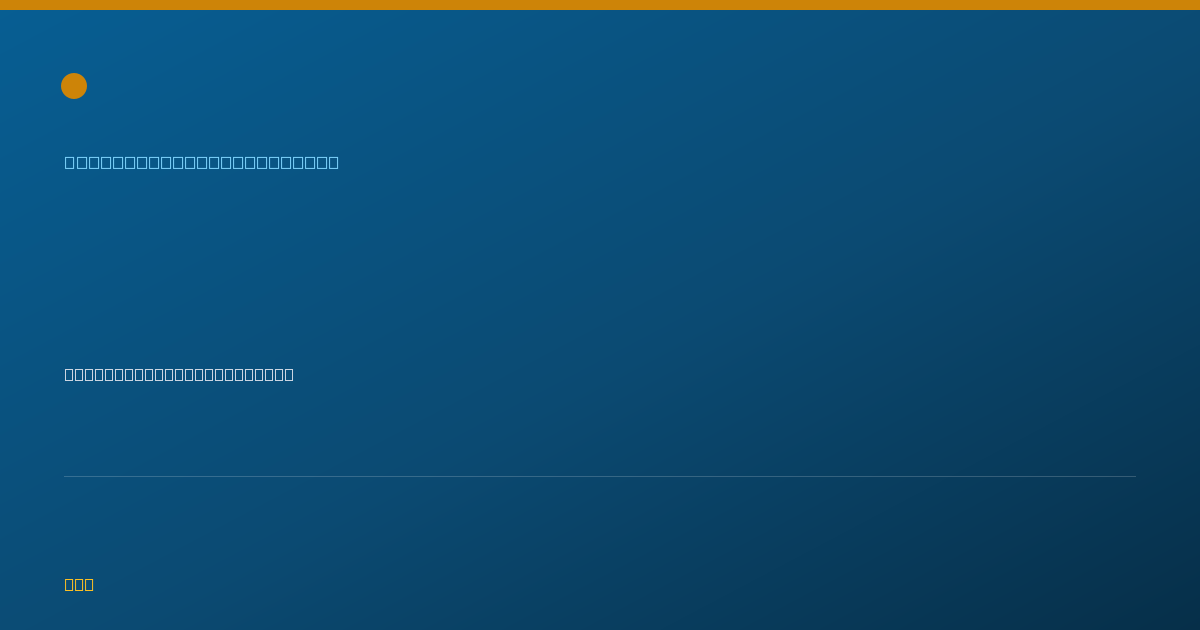Click the light blue subtitle text line
The image size is (1200, 630).
pos(202,162)
